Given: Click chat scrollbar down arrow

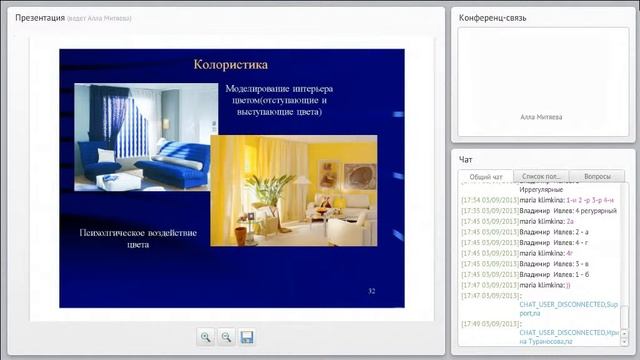Looking at the screenshot, I should coord(624,342).
